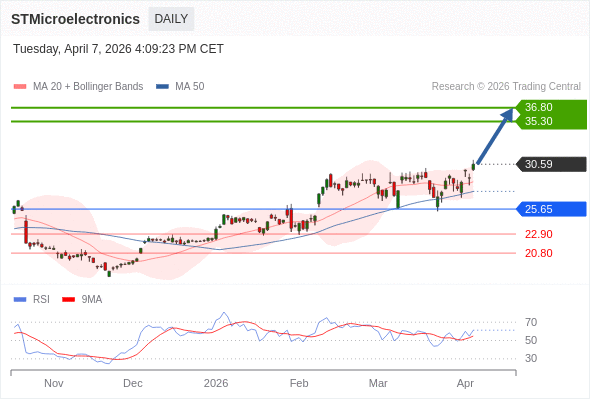Click the RSI 30 axis label

[531, 358]
